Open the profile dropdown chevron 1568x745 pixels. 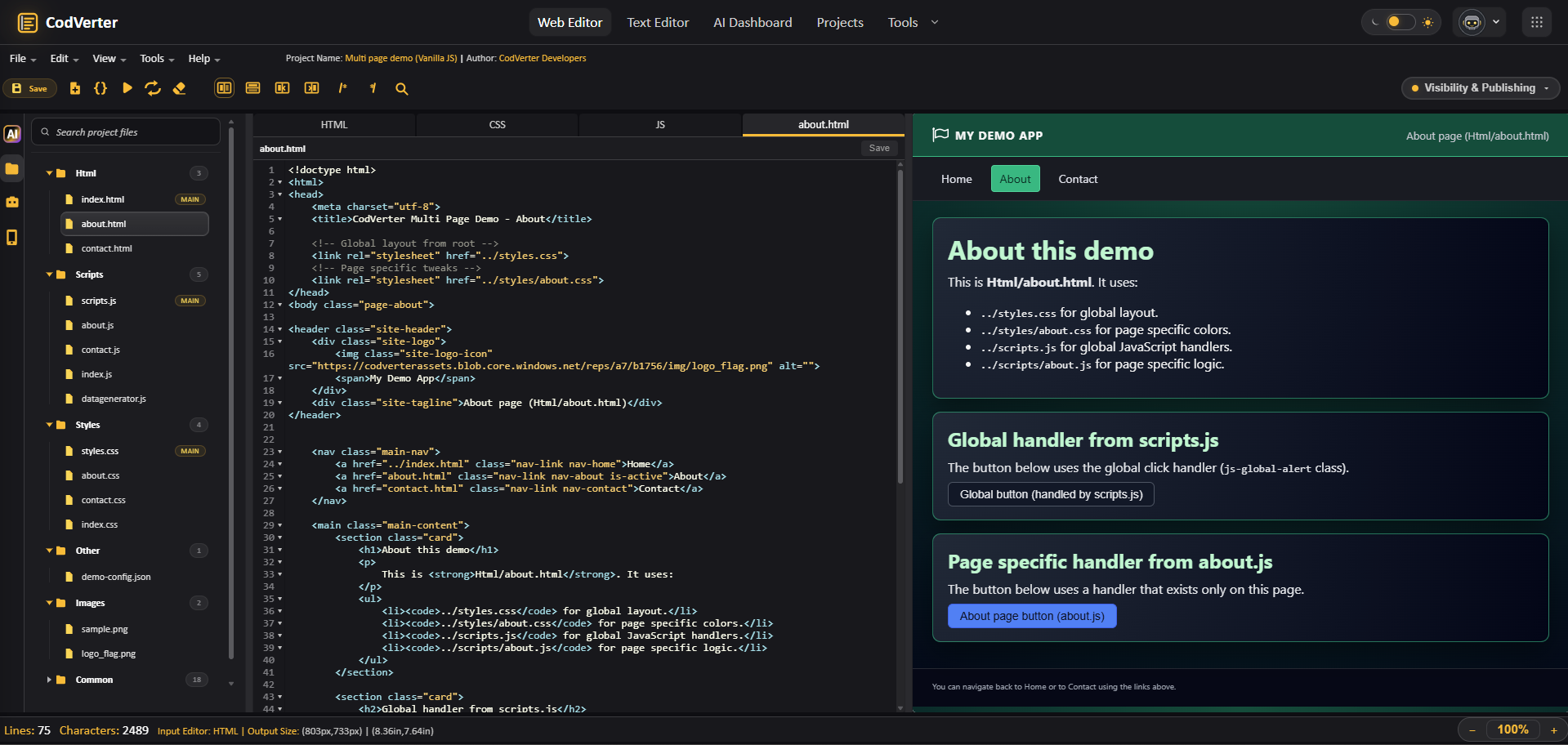tap(1496, 23)
